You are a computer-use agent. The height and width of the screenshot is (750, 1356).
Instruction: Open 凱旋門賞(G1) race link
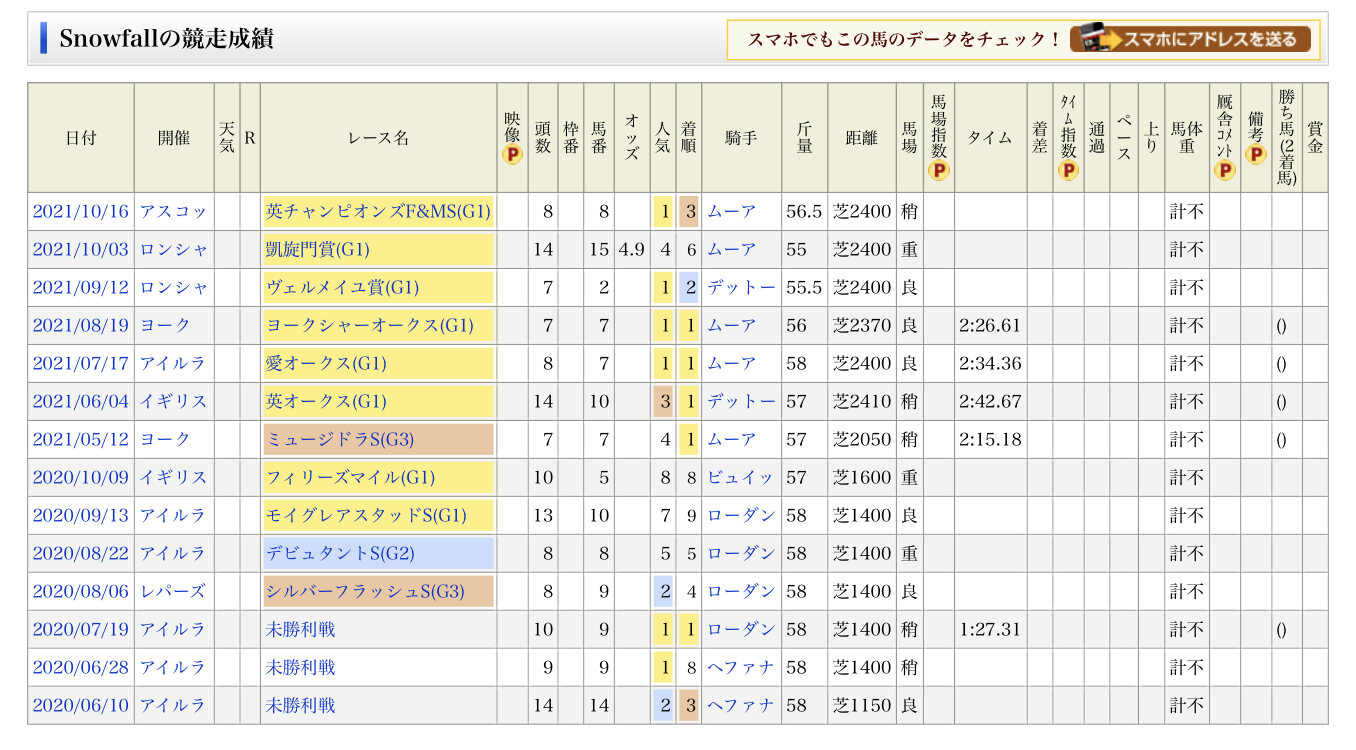[317, 250]
